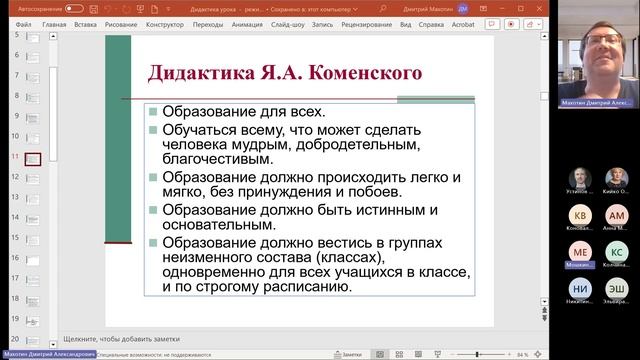Image resolution: width=640 pixels, height=360 pixels.
Task: Click participant avatar KB
Action: tap(580, 215)
